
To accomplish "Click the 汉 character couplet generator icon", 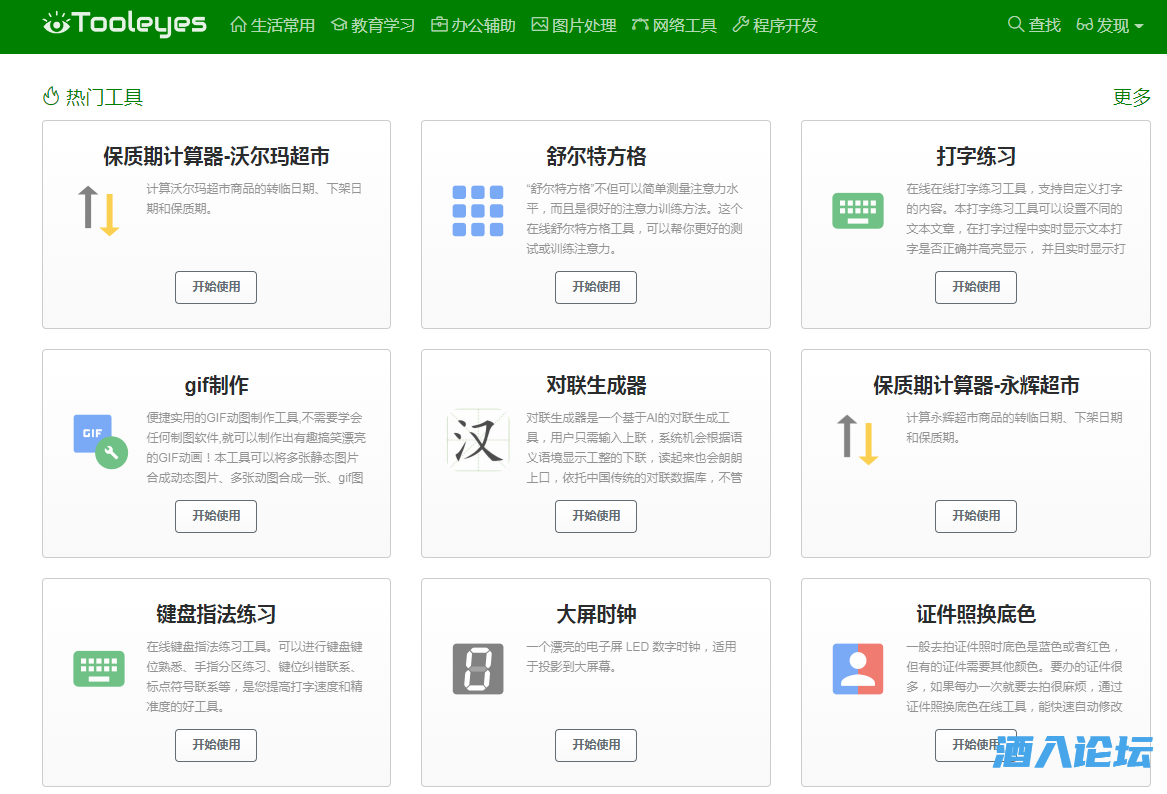I will point(477,440).
